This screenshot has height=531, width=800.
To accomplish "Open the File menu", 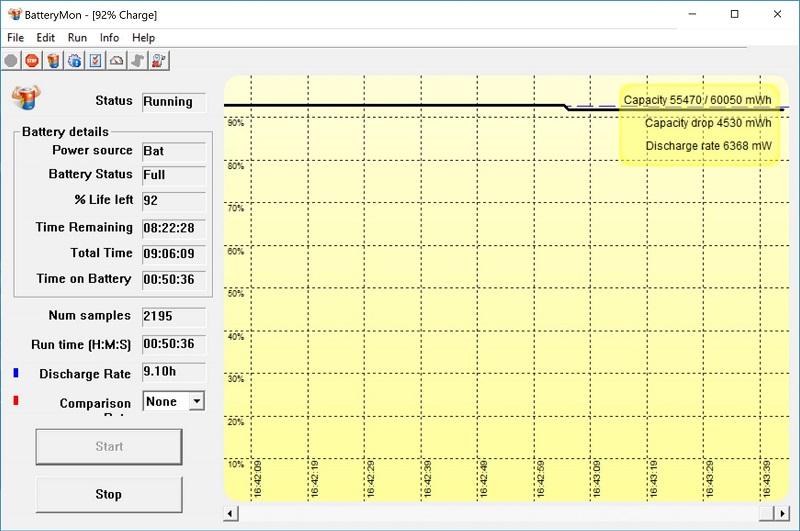I will pyautogui.click(x=15, y=38).
